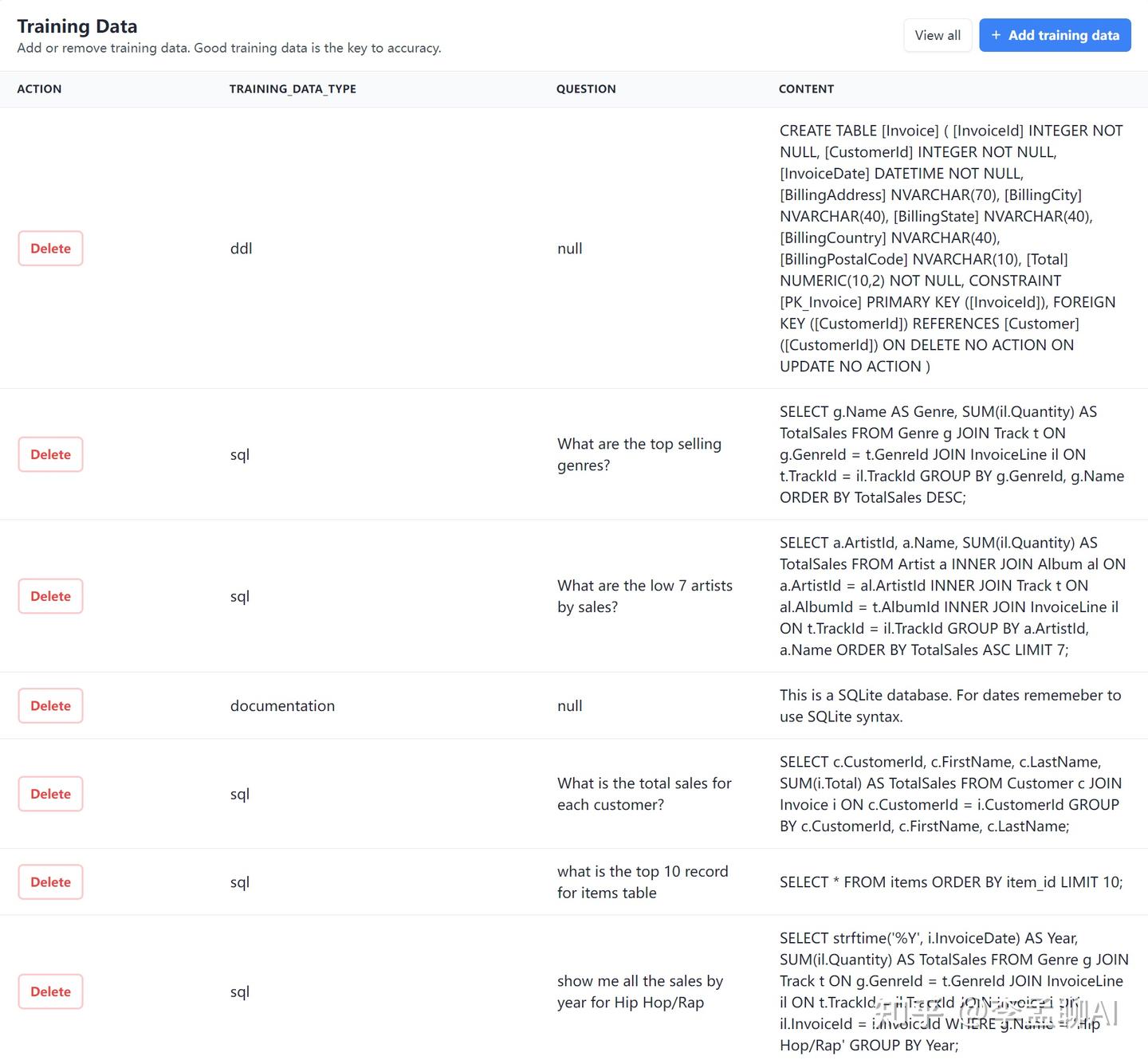This screenshot has width=1148, height=1060.
Task: Delete the top selling genres question
Action: tap(50, 454)
